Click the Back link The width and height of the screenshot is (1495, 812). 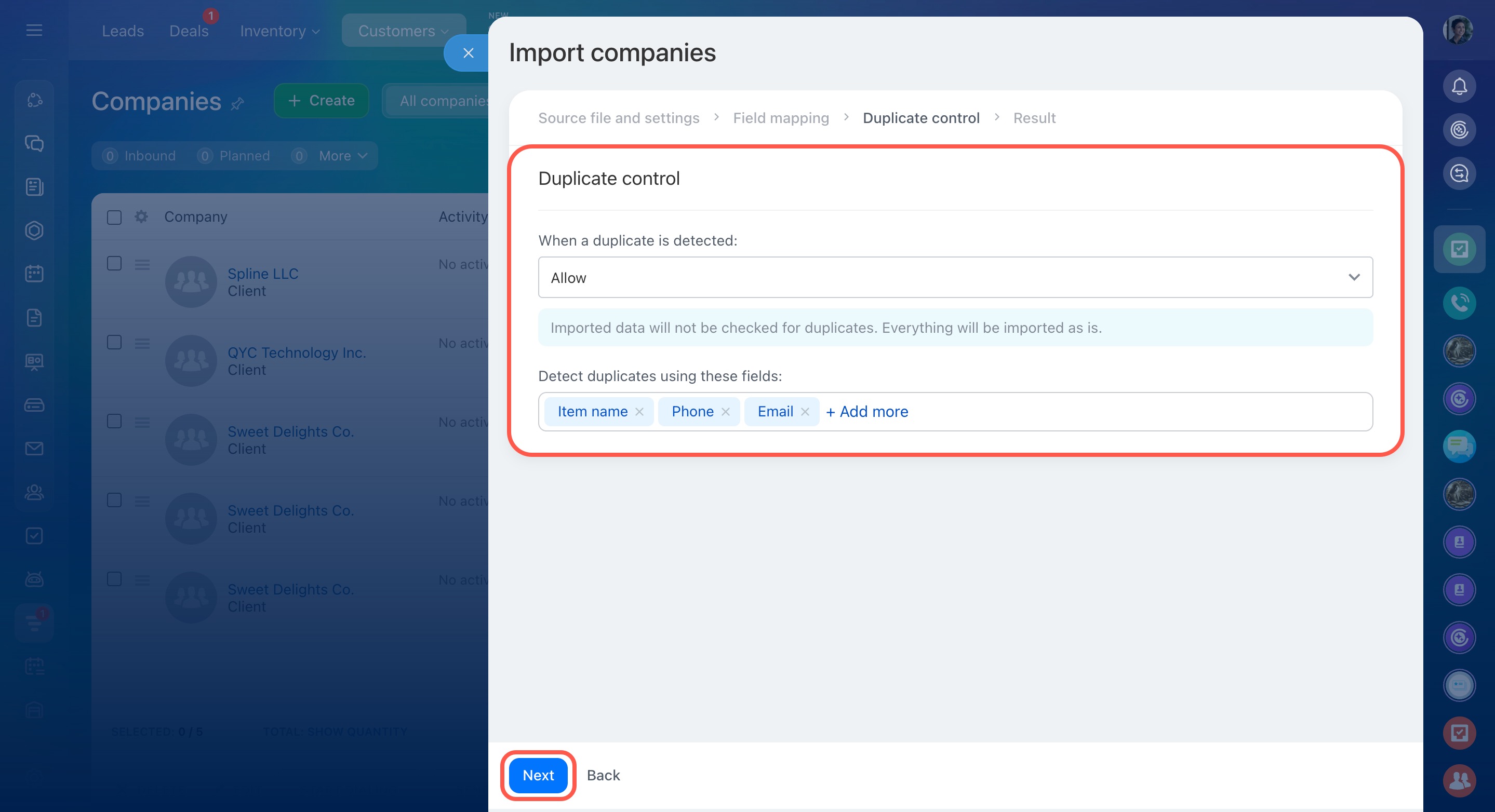click(603, 775)
